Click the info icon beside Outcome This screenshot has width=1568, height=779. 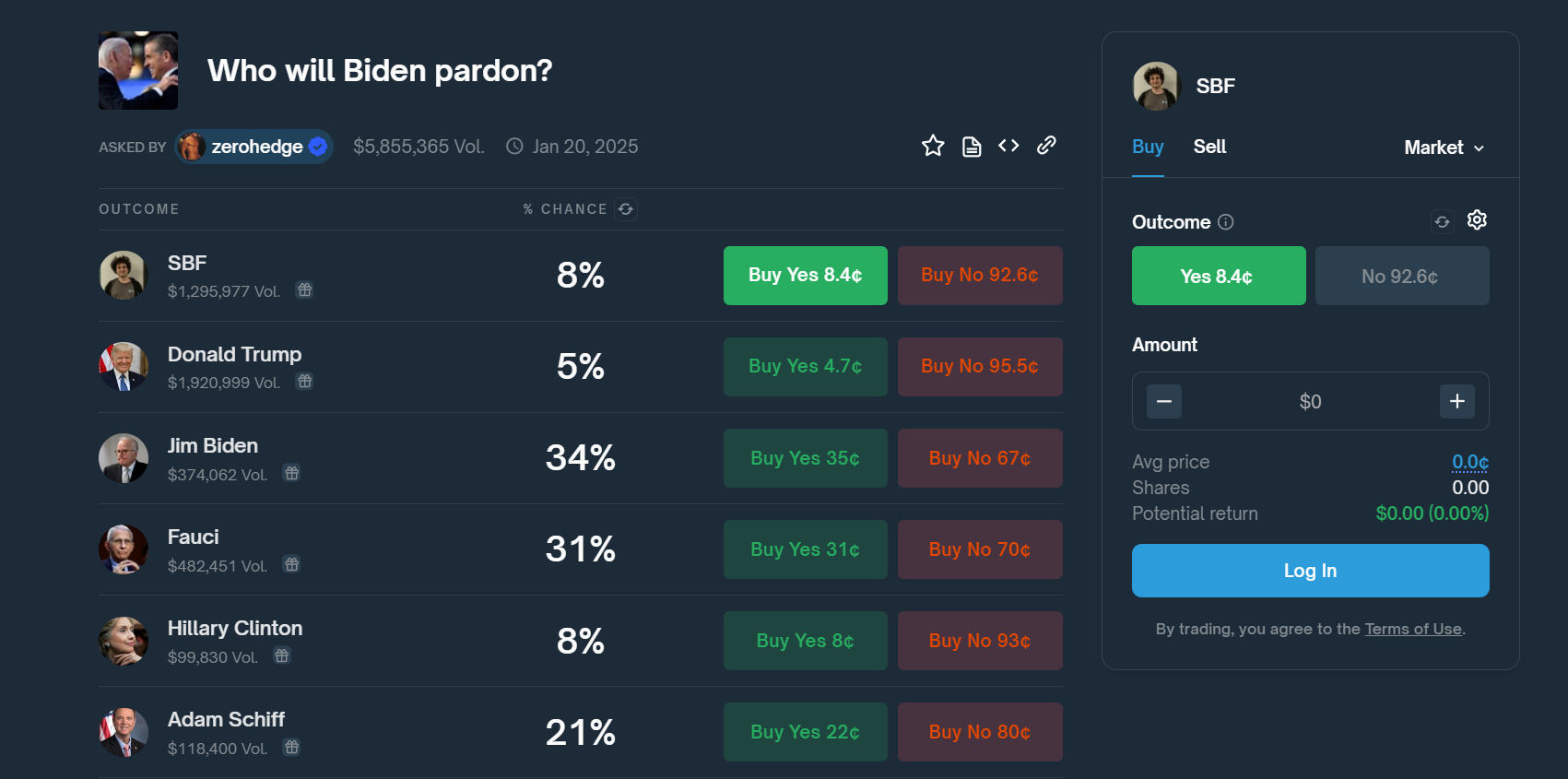(x=1226, y=221)
